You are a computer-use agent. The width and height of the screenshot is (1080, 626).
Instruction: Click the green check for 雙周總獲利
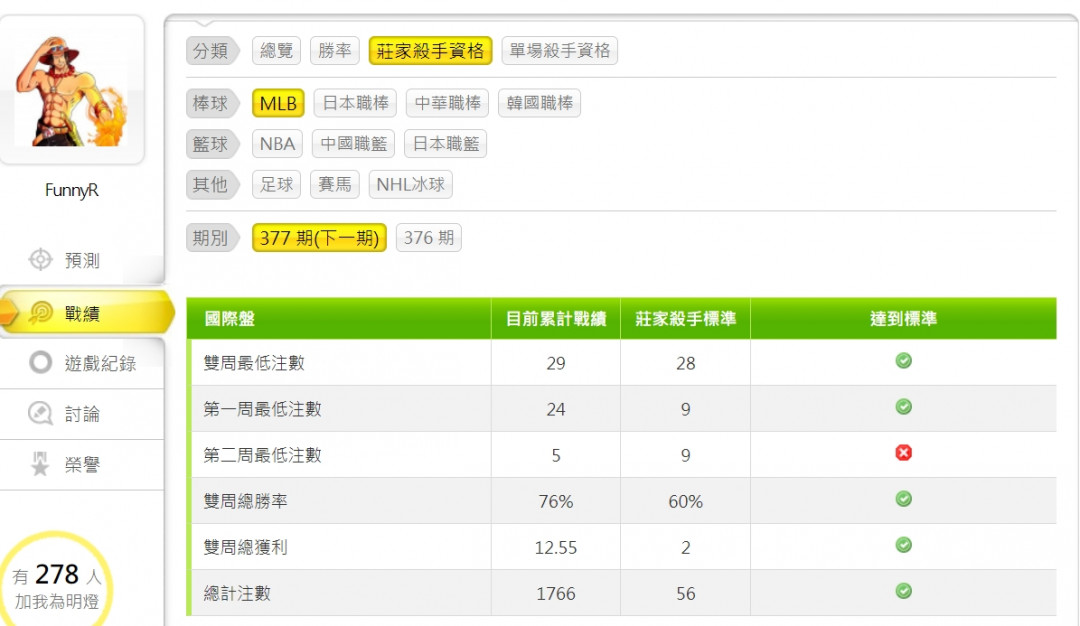(903, 545)
